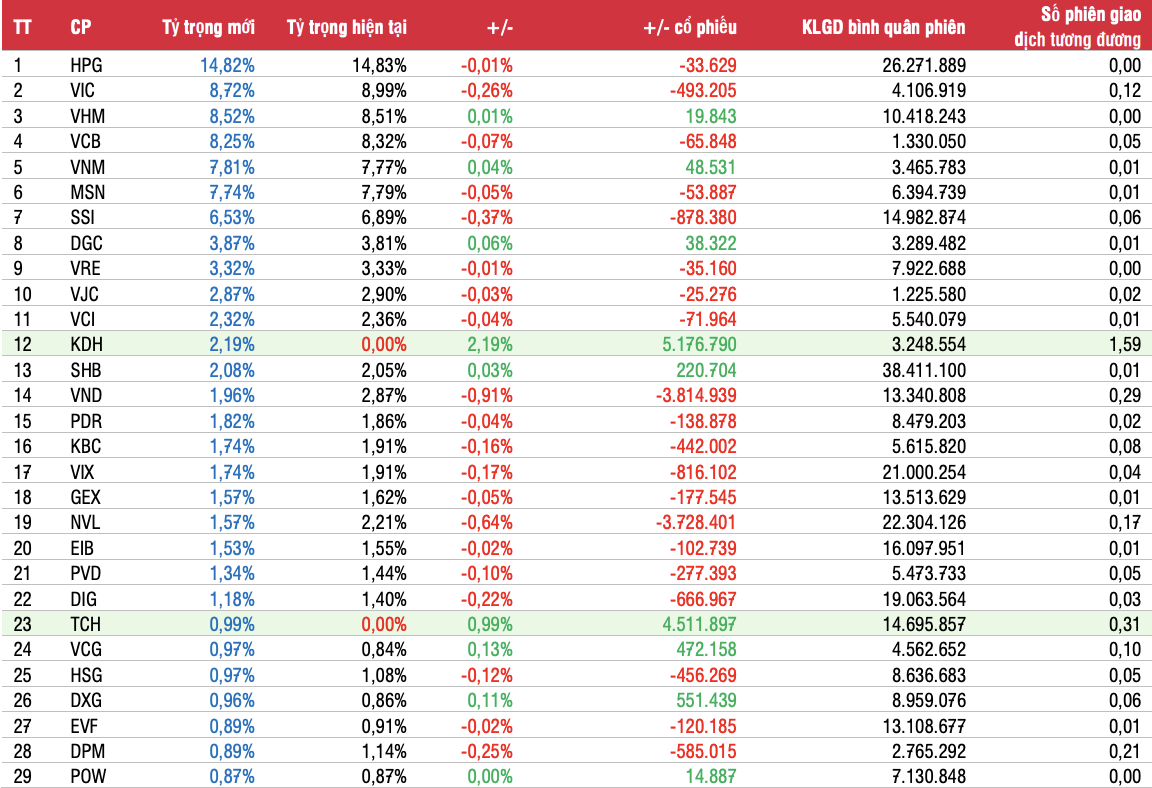Viewport: 1152px width, 788px height.
Task: Select the DPM ticker cell
Action: (x=87, y=751)
